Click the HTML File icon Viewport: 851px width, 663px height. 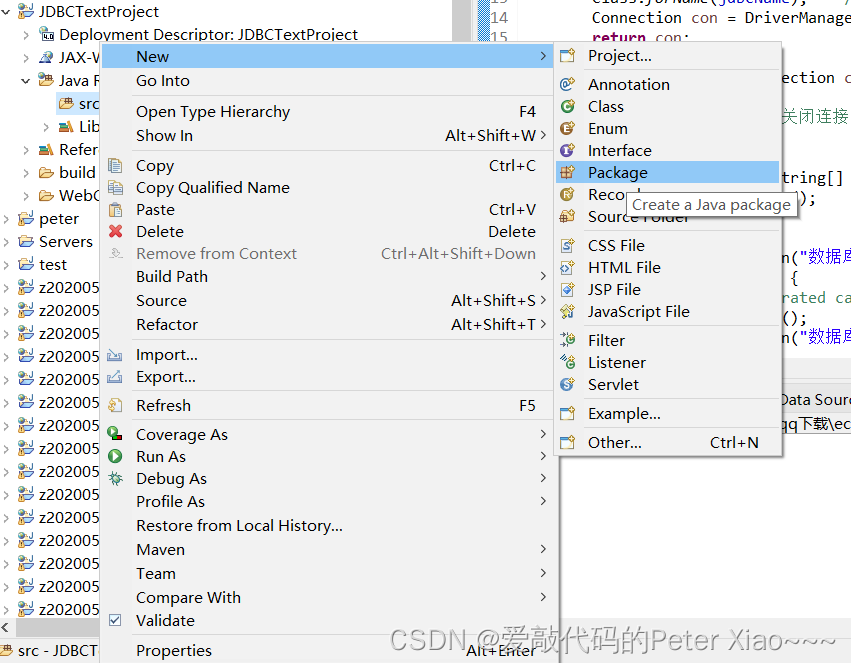[567, 267]
